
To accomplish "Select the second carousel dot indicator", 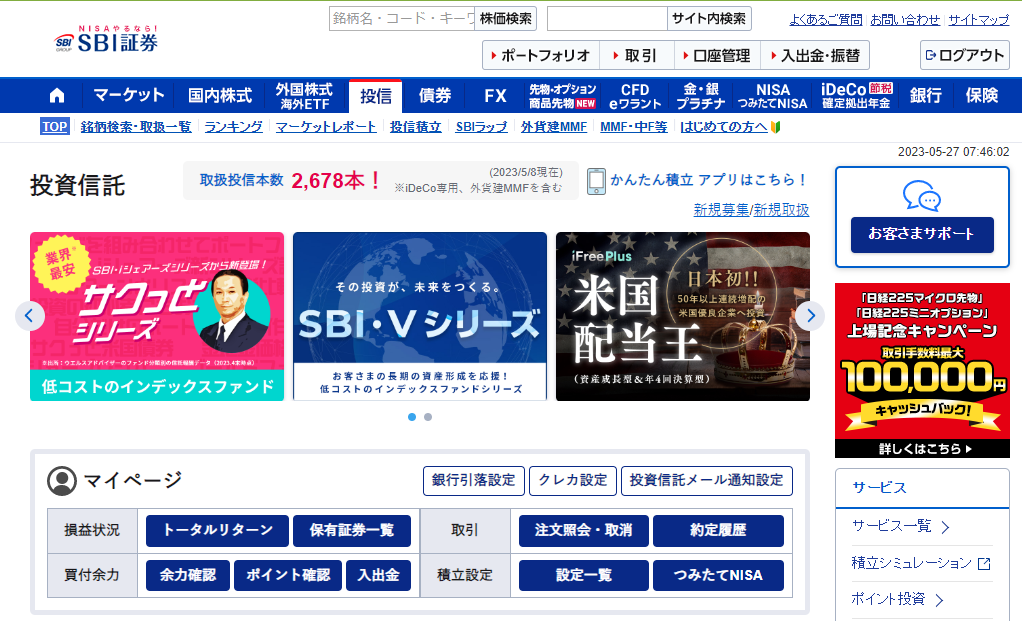I will 428,417.
